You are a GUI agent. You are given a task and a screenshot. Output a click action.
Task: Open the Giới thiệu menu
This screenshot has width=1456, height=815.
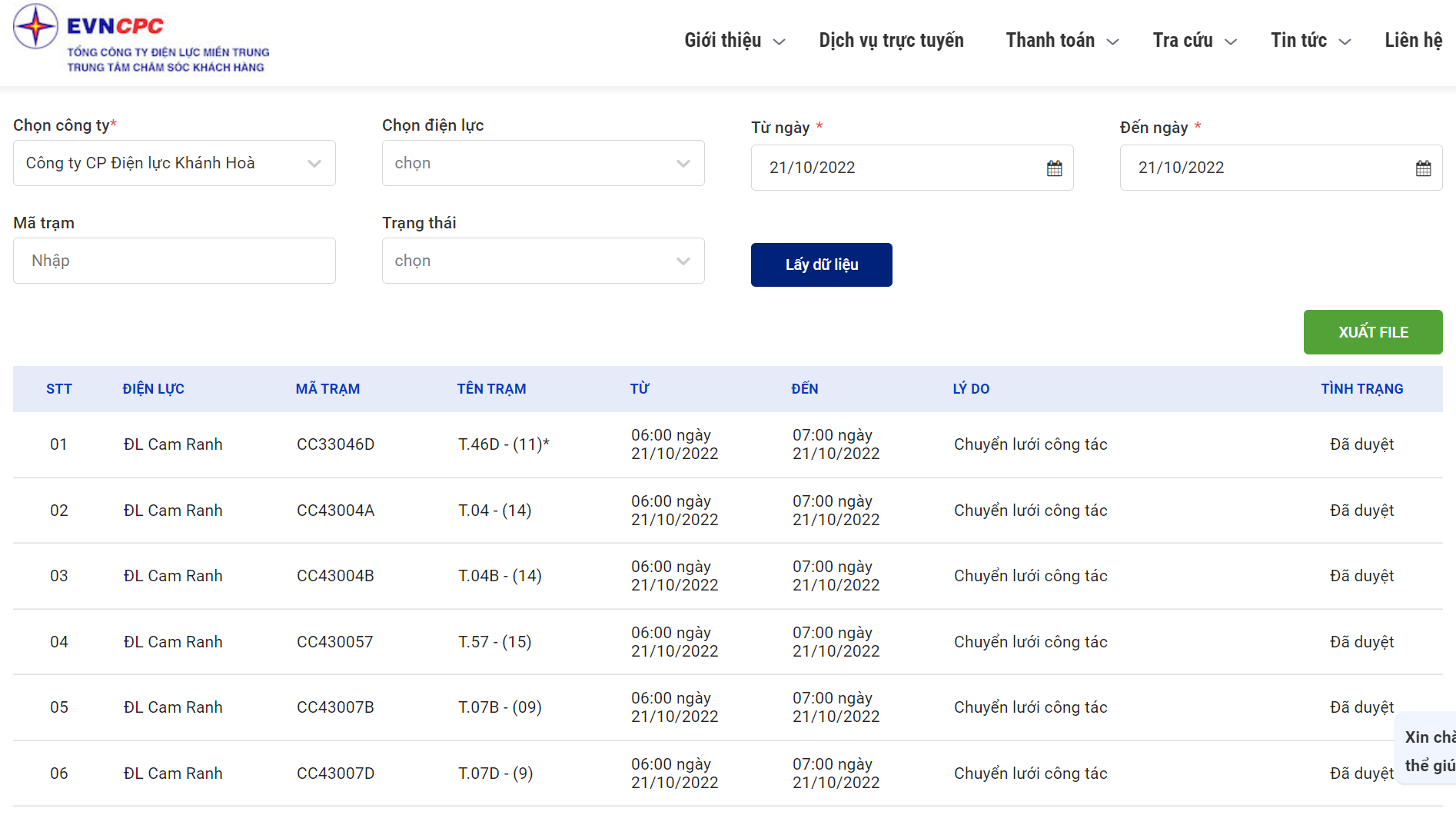click(x=734, y=41)
